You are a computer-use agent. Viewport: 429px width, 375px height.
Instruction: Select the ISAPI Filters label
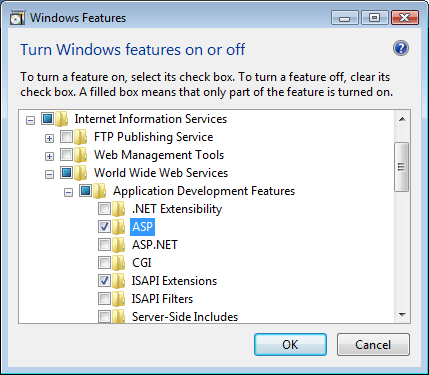pos(162,299)
